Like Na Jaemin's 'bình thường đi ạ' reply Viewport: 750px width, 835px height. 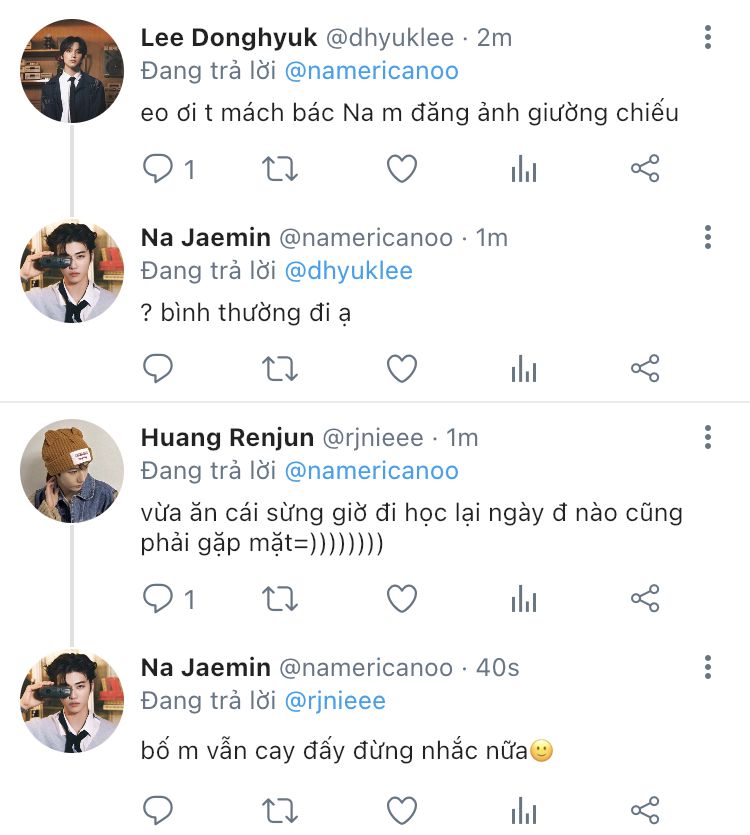402,369
